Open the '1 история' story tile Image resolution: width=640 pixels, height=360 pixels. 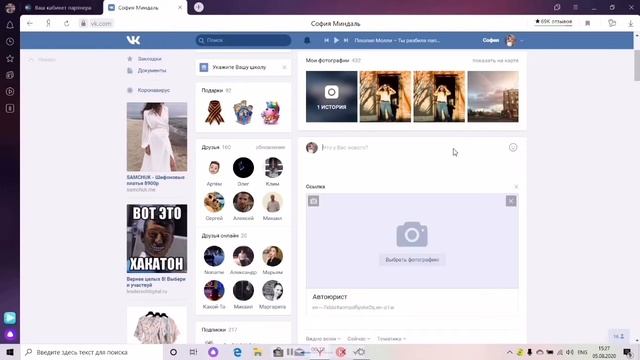(331, 96)
